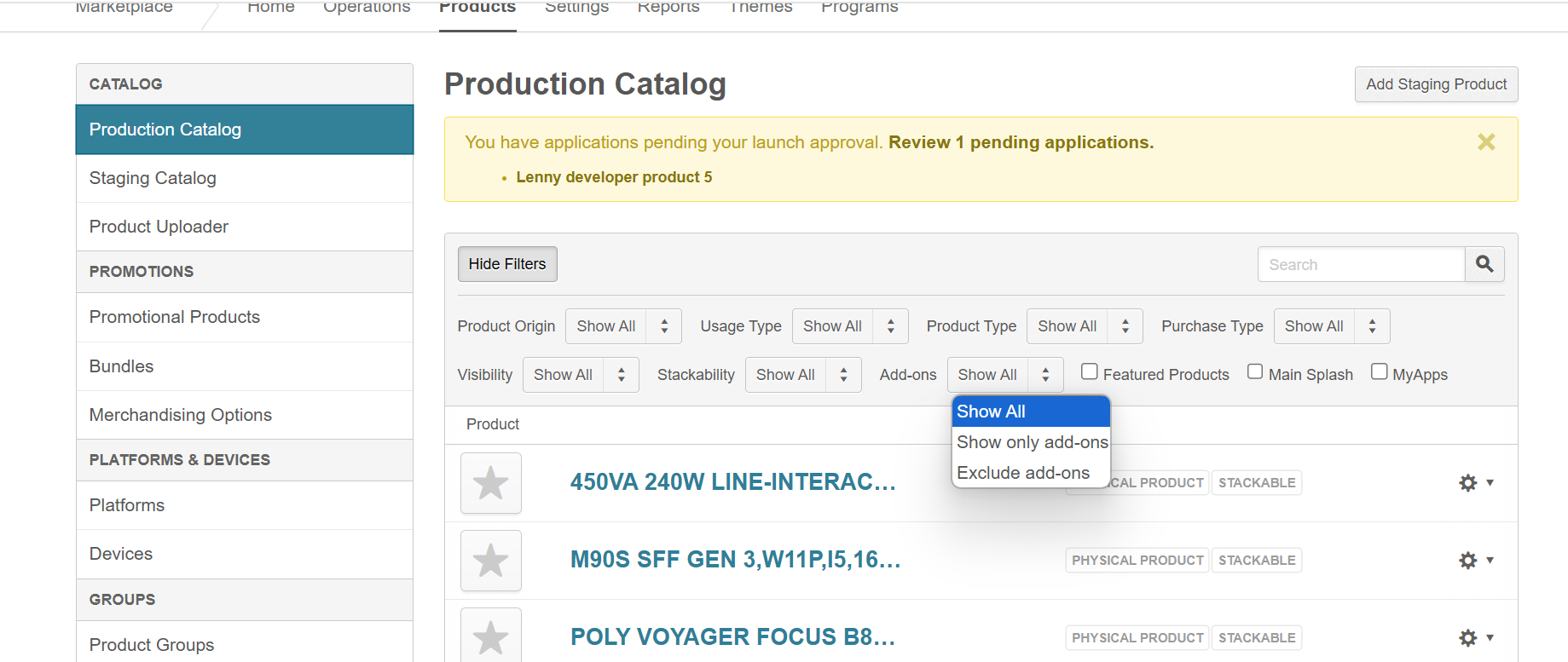Open M90S SFF GEN 3 product link

click(736, 560)
